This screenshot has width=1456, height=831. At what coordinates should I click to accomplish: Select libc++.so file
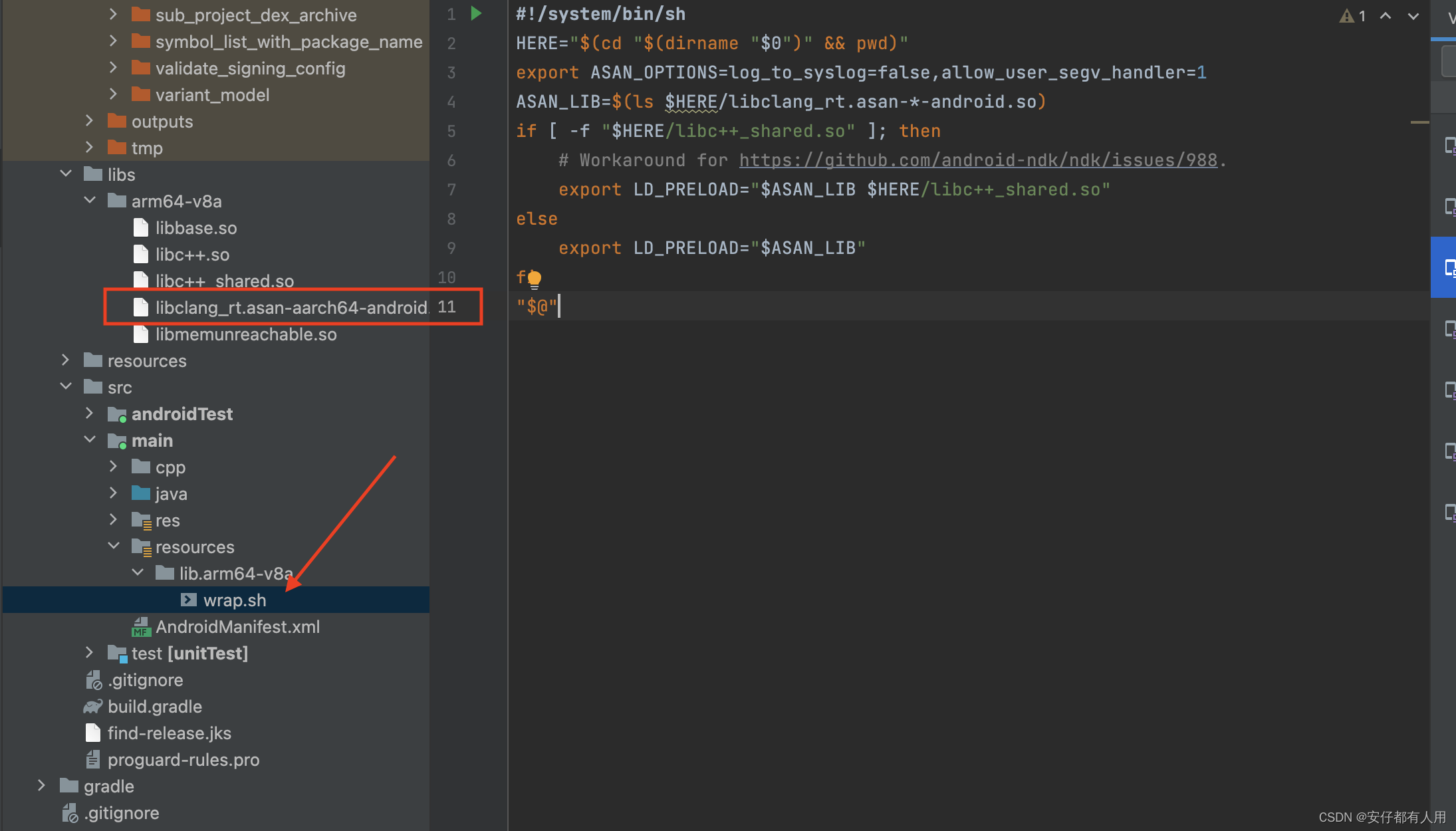192,255
